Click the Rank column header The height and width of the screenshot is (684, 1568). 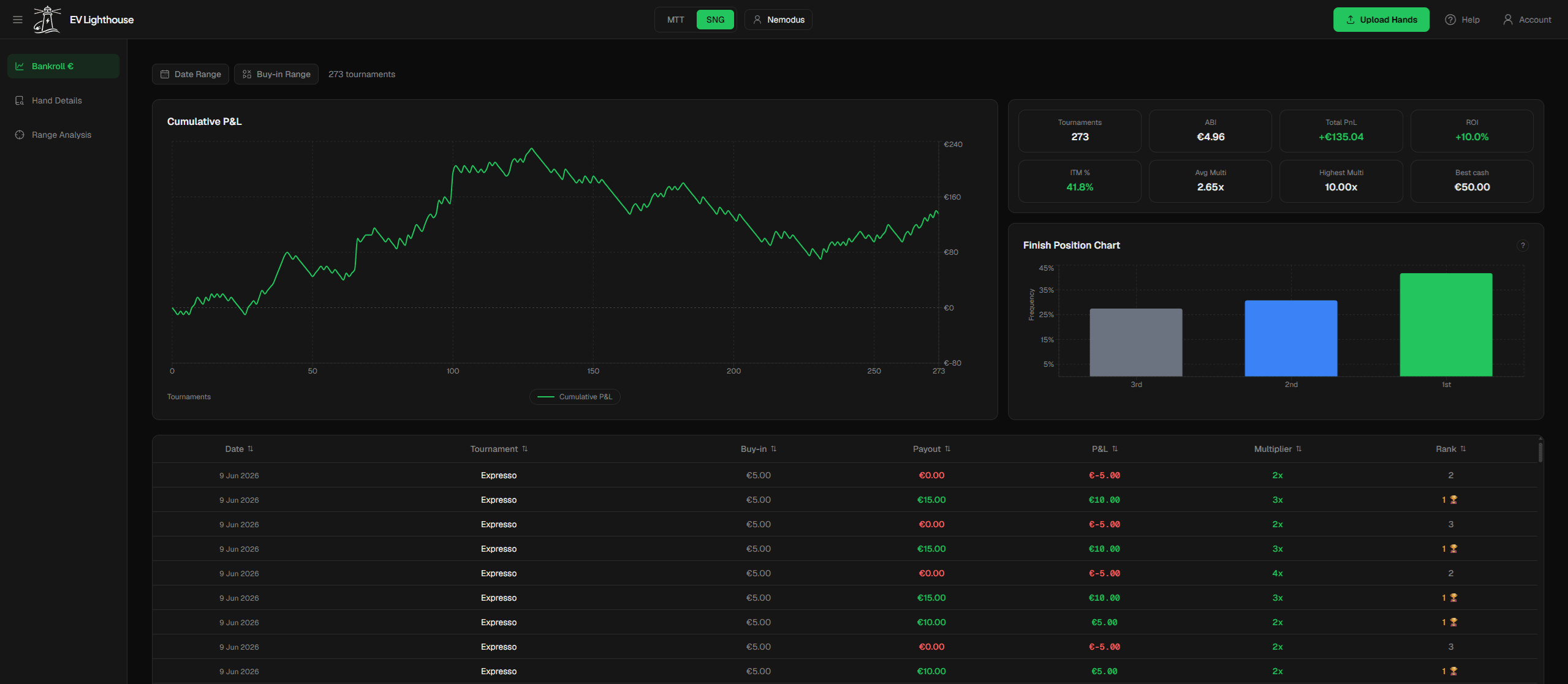click(1450, 449)
